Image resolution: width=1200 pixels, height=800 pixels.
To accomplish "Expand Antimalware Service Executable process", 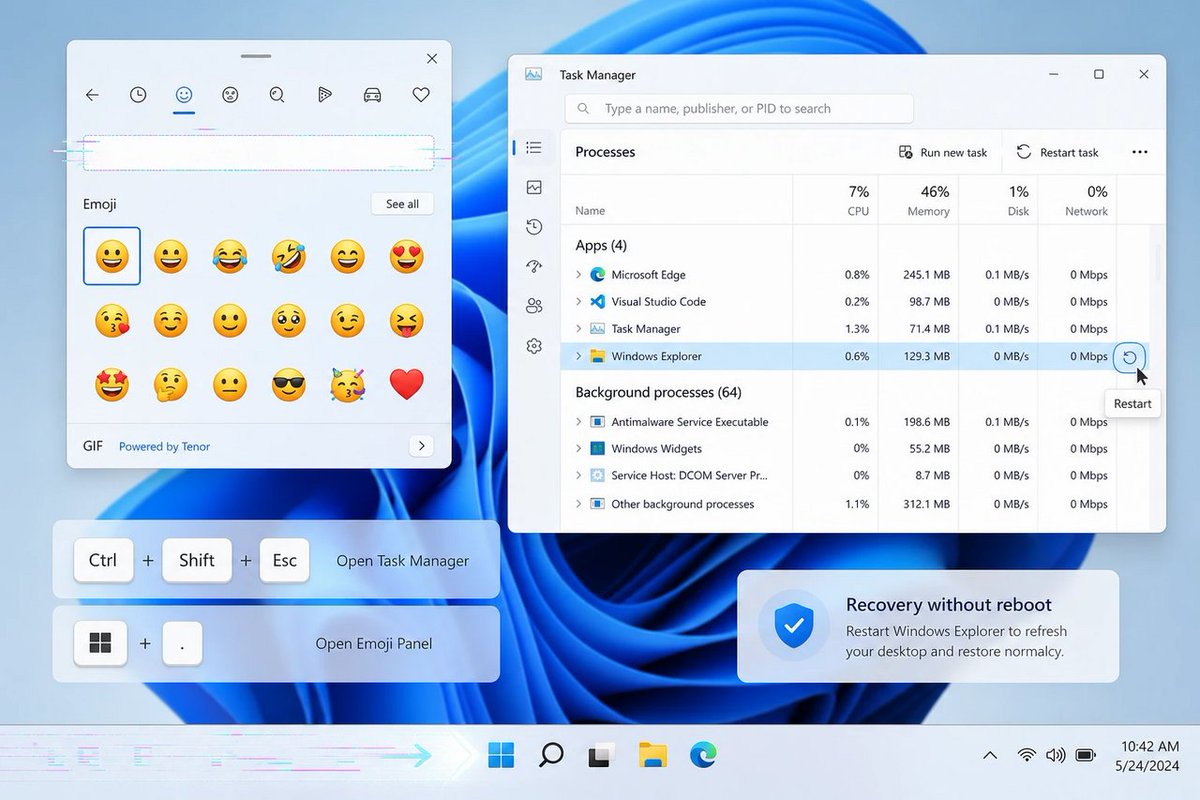I will pos(578,422).
